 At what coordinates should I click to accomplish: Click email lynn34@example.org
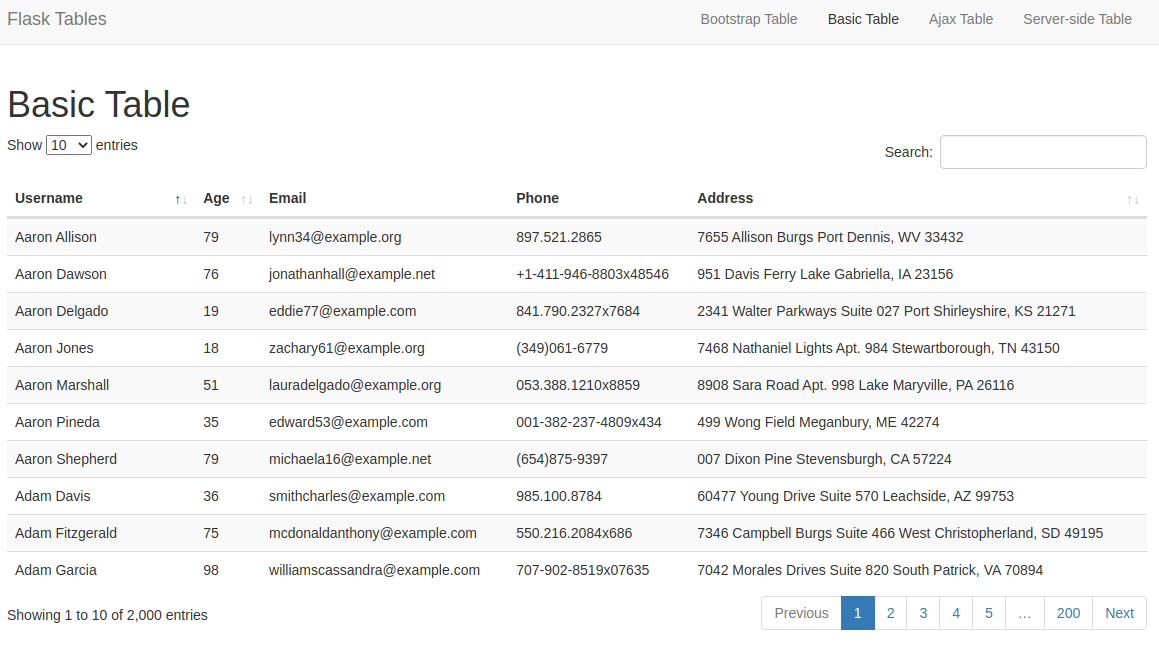[335, 237]
